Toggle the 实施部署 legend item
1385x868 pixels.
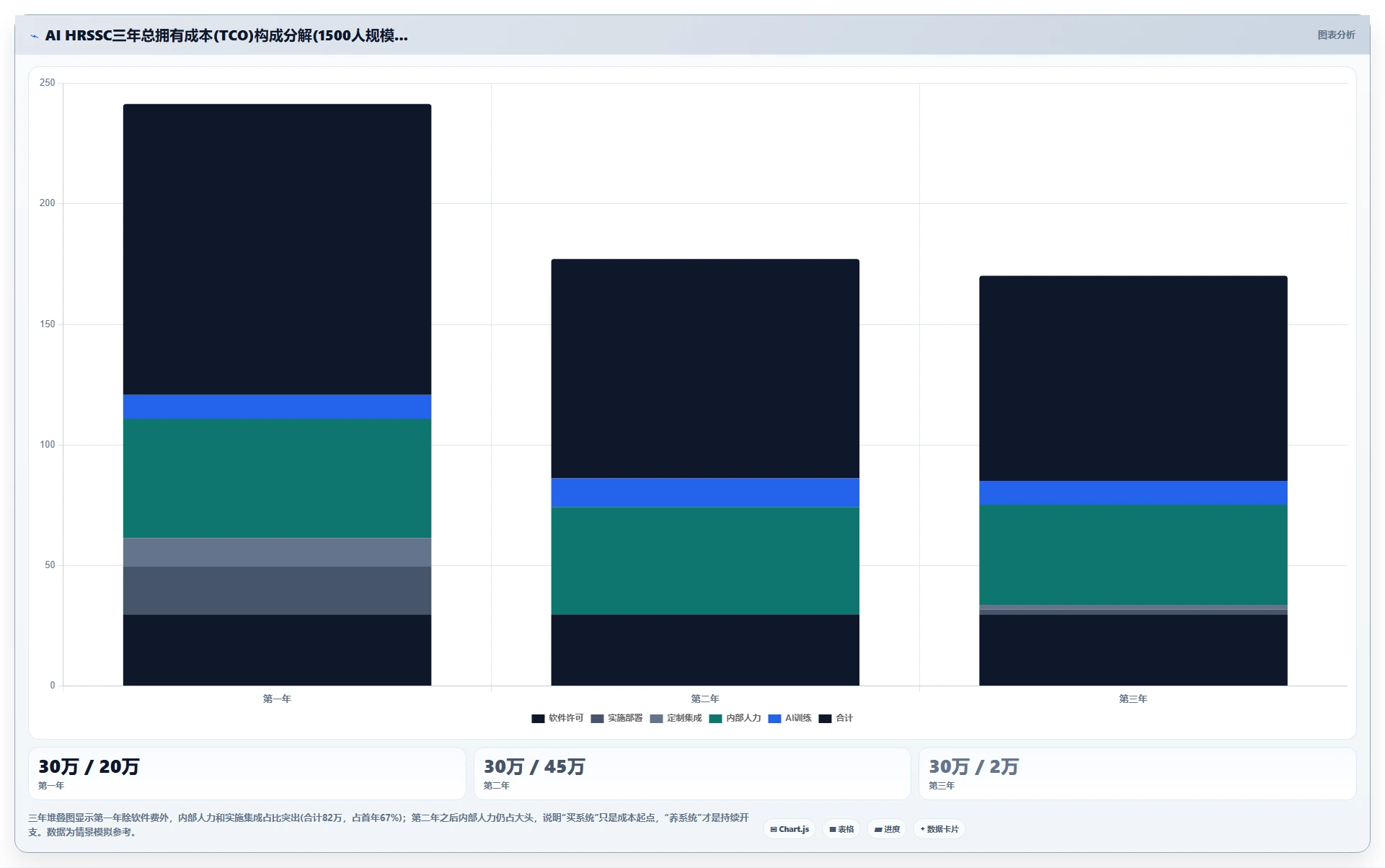coord(616,718)
